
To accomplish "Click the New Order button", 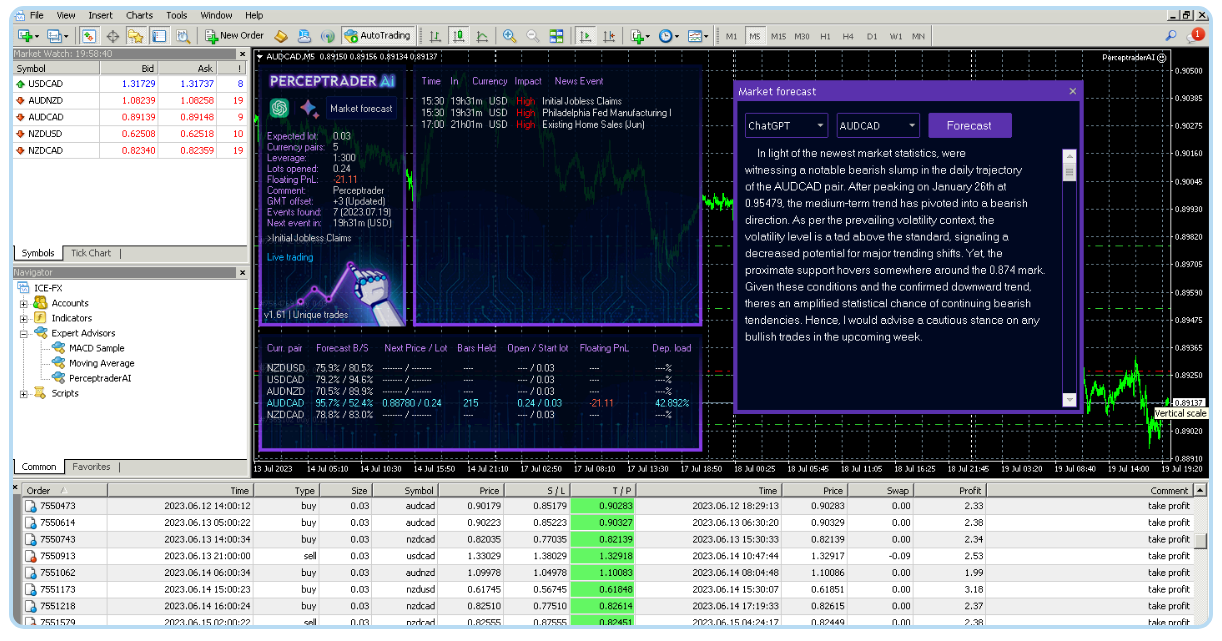I will [234, 36].
